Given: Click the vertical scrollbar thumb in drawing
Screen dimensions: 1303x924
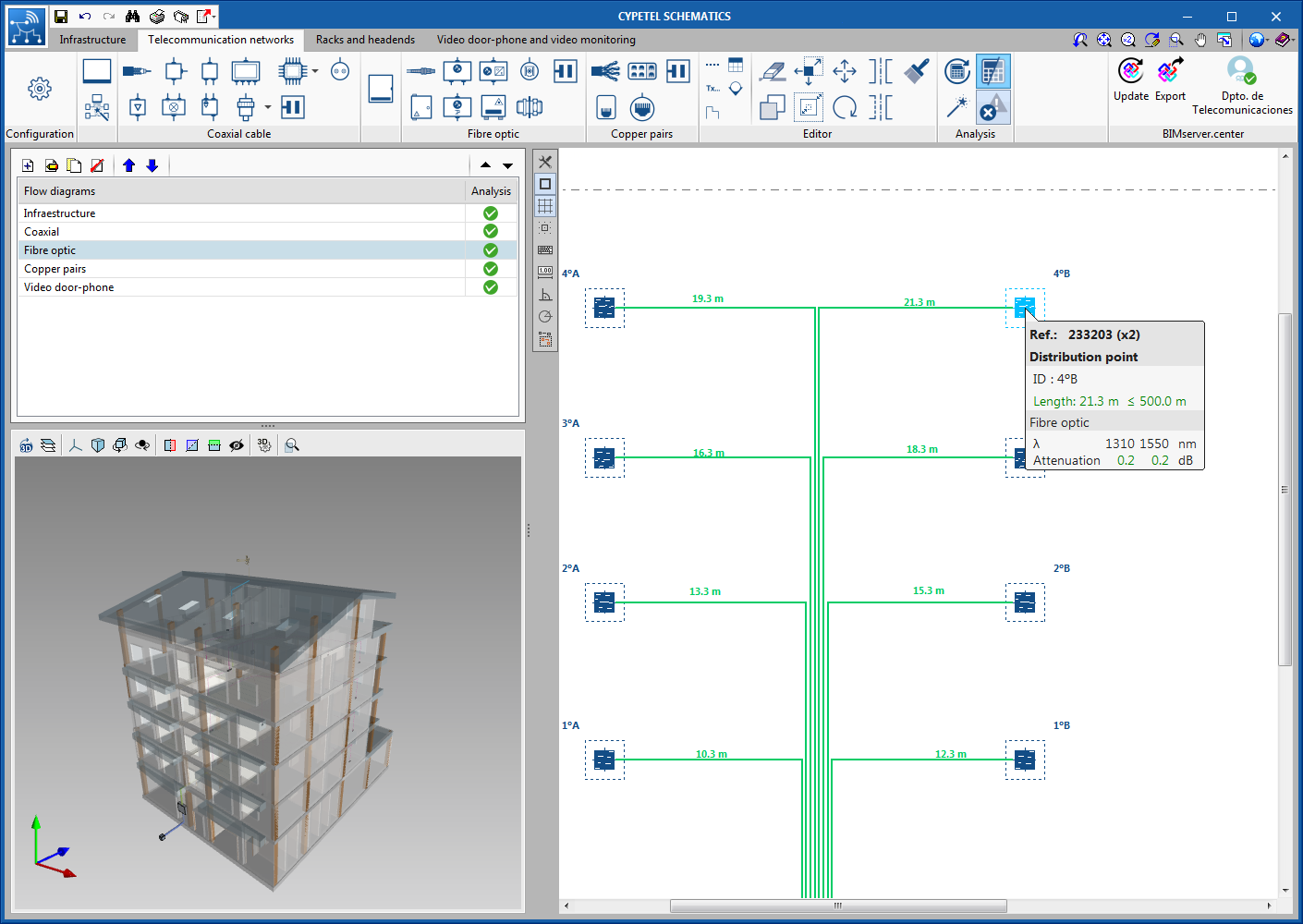Looking at the screenshot, I should (x=1285, y=490).
